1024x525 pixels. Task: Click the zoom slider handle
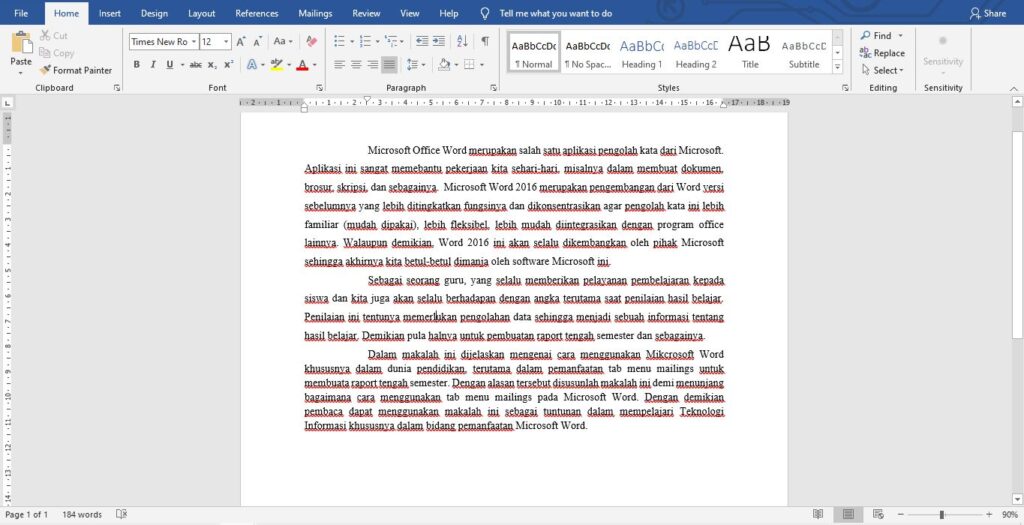tap(941, 515)
